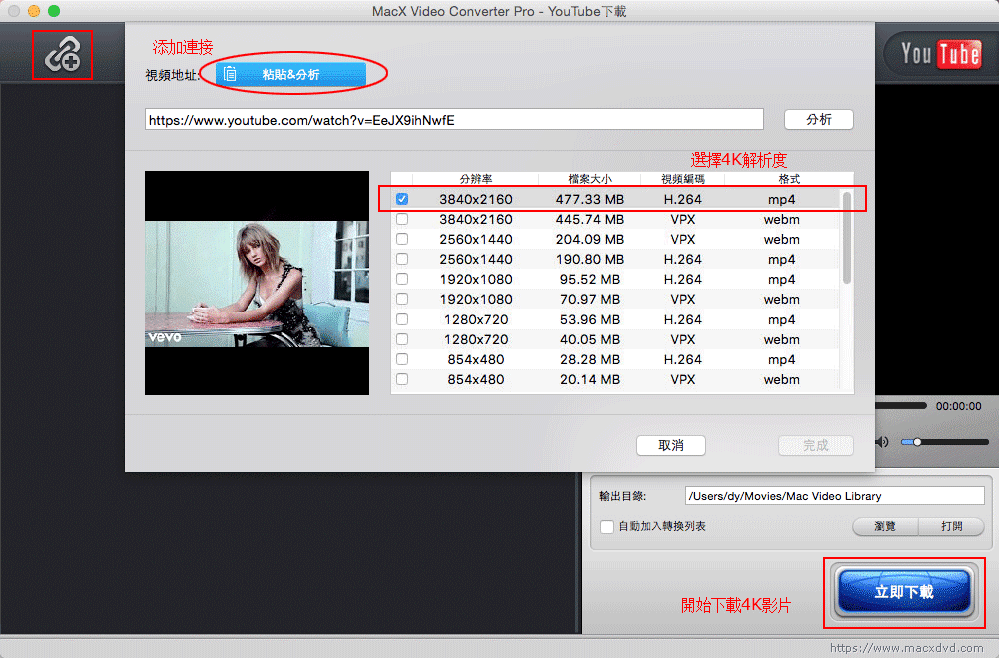Check the 1280x720 VPX webm option
Image resolution: width=999 pixels, height=658 pixels.
point(402,339)
